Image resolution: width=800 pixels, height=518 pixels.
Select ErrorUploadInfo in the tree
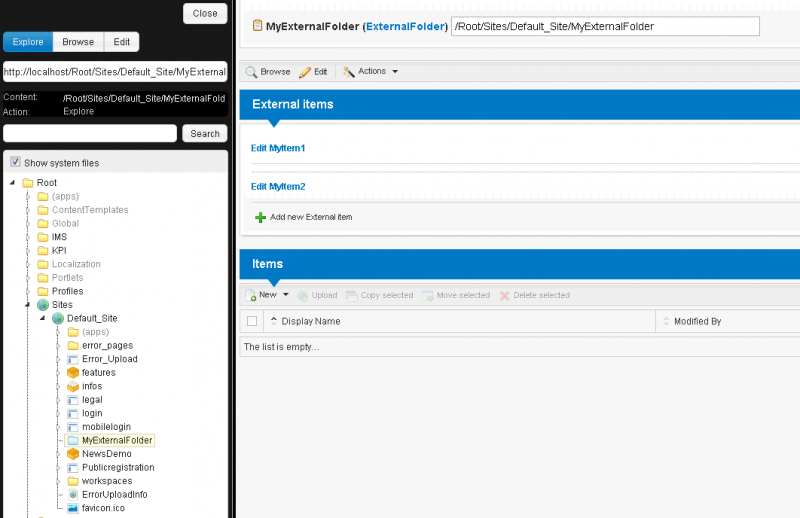(x=114, y=495)
